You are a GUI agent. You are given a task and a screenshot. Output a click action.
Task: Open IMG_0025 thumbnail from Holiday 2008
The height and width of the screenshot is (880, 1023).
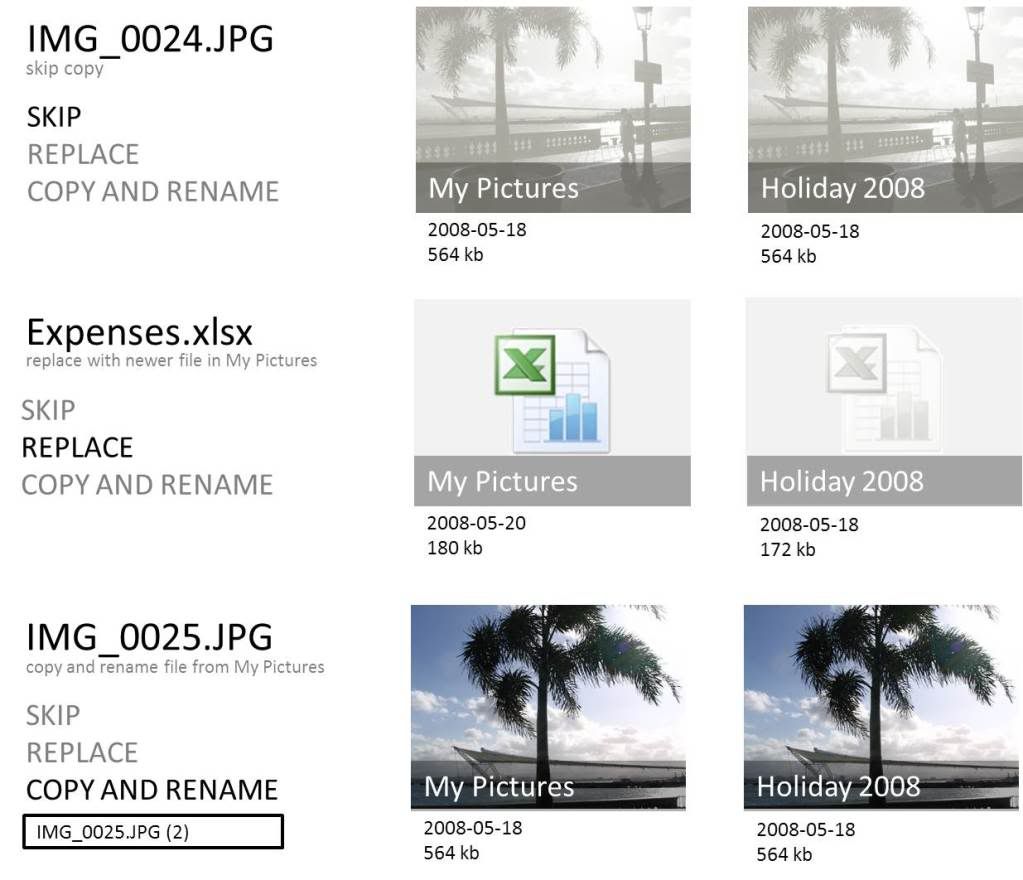click(x=881, y=708)
